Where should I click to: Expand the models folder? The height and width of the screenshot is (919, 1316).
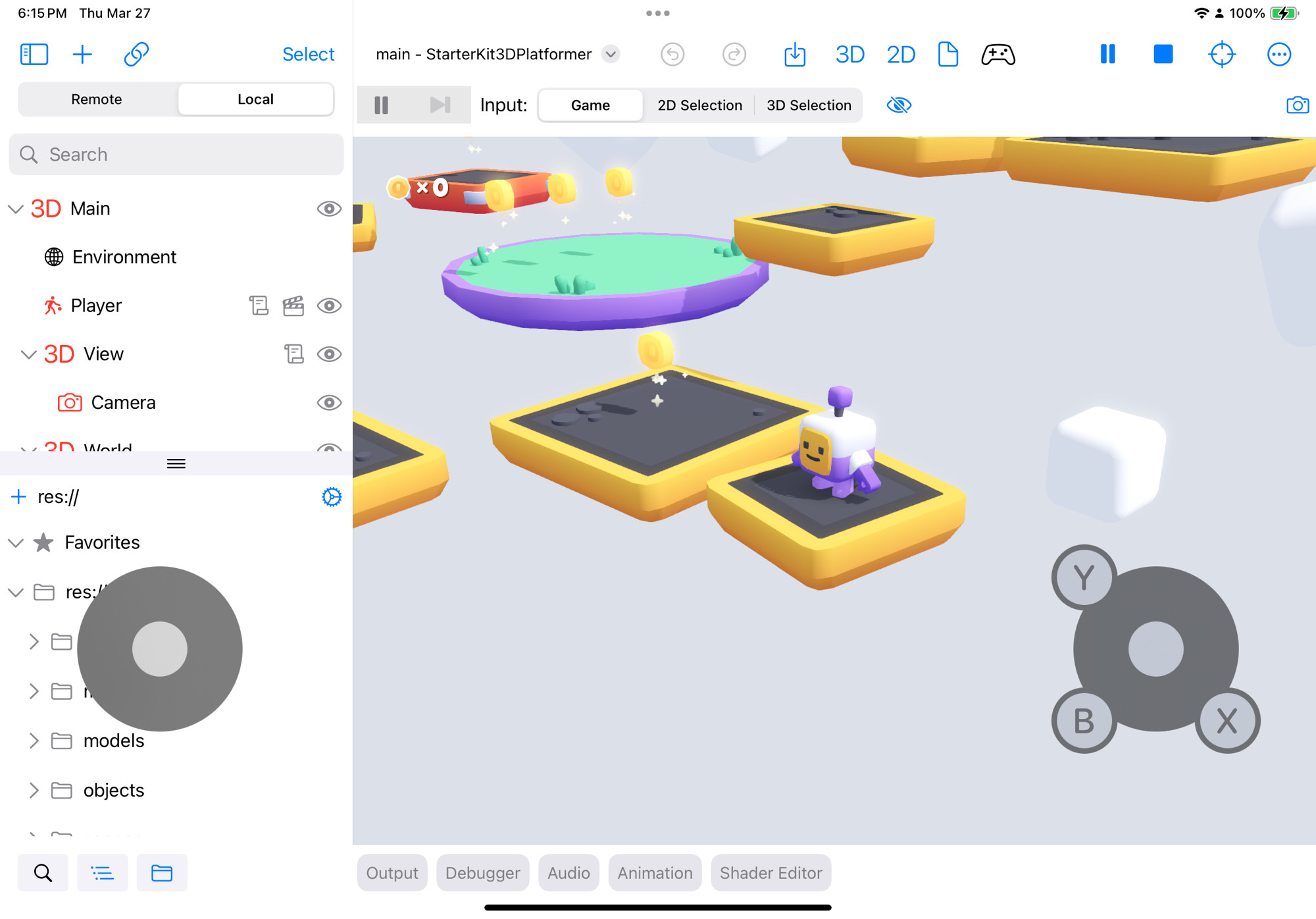click(34, 741)
